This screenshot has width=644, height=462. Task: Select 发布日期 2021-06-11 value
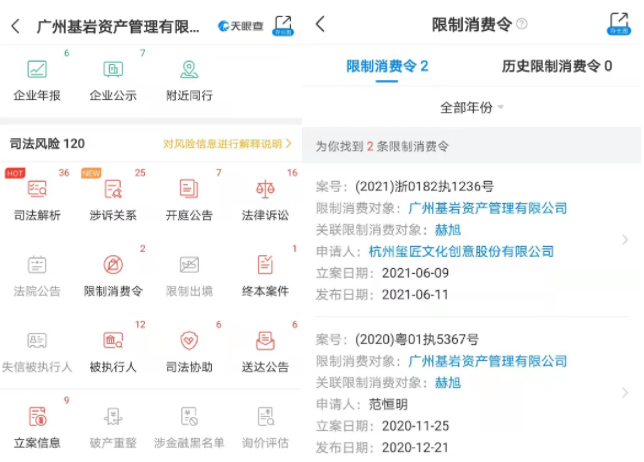click(x=415, y=295)
